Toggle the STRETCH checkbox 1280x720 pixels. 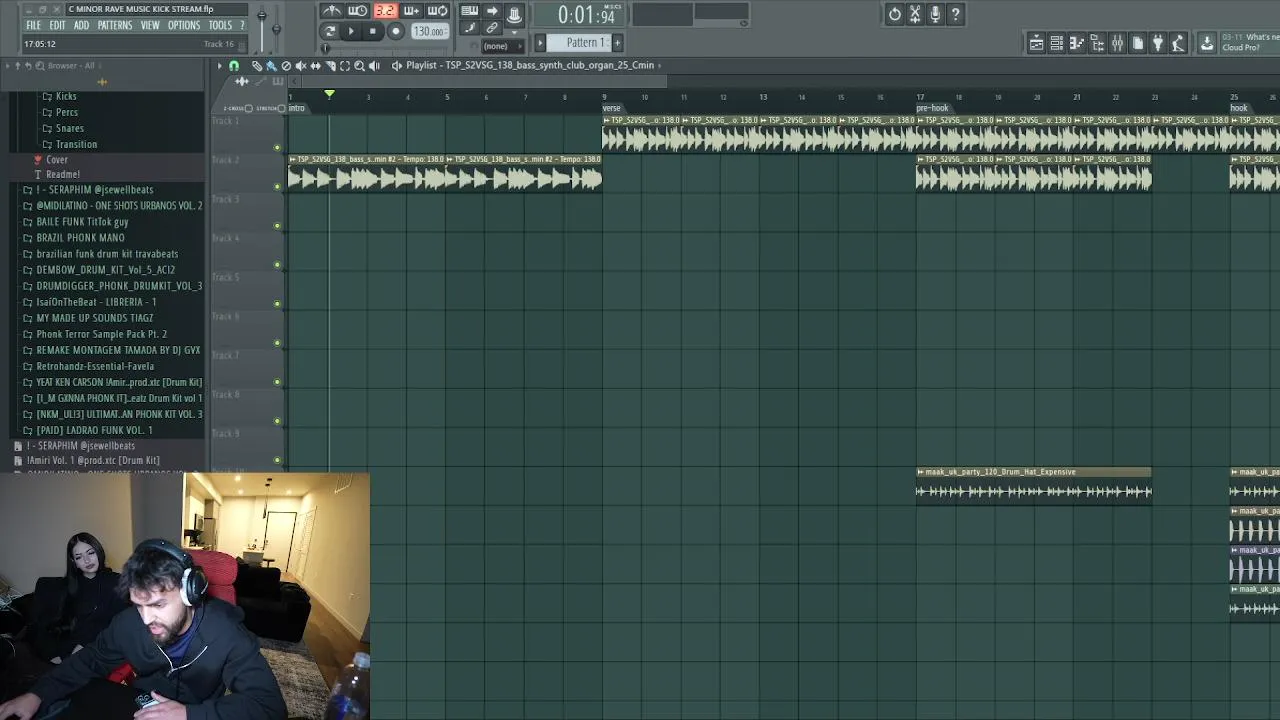pos(281,108)
